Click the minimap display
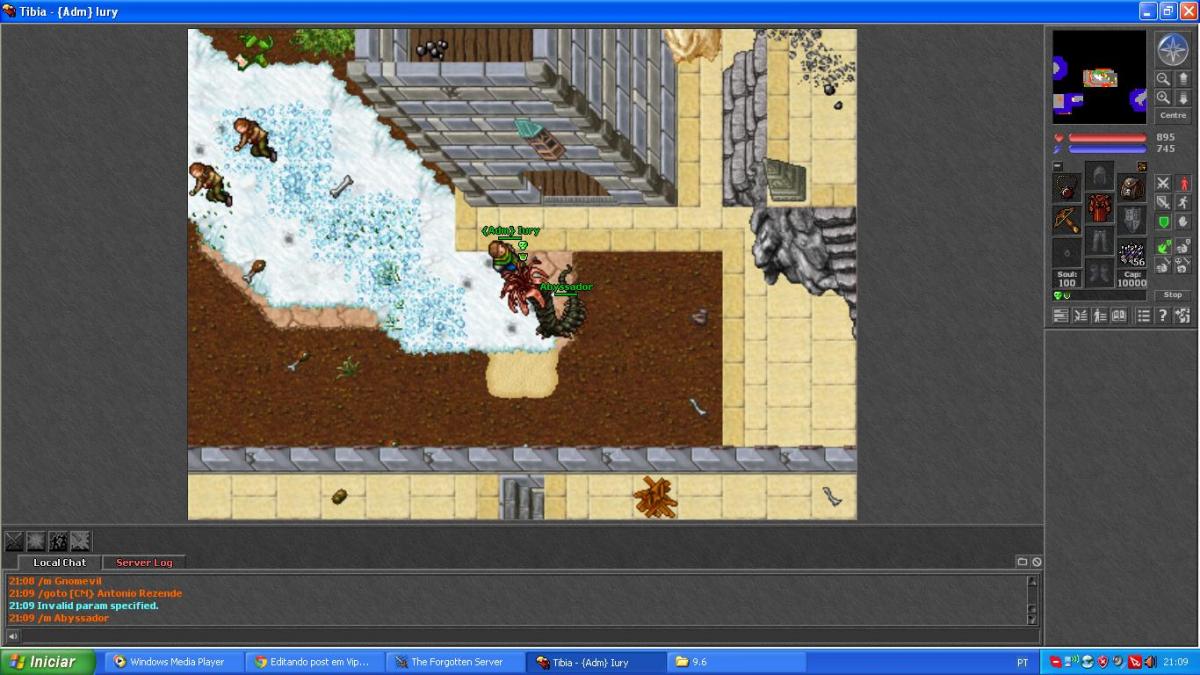This screenshot has width=1200, height=675. coord(1099,77)
